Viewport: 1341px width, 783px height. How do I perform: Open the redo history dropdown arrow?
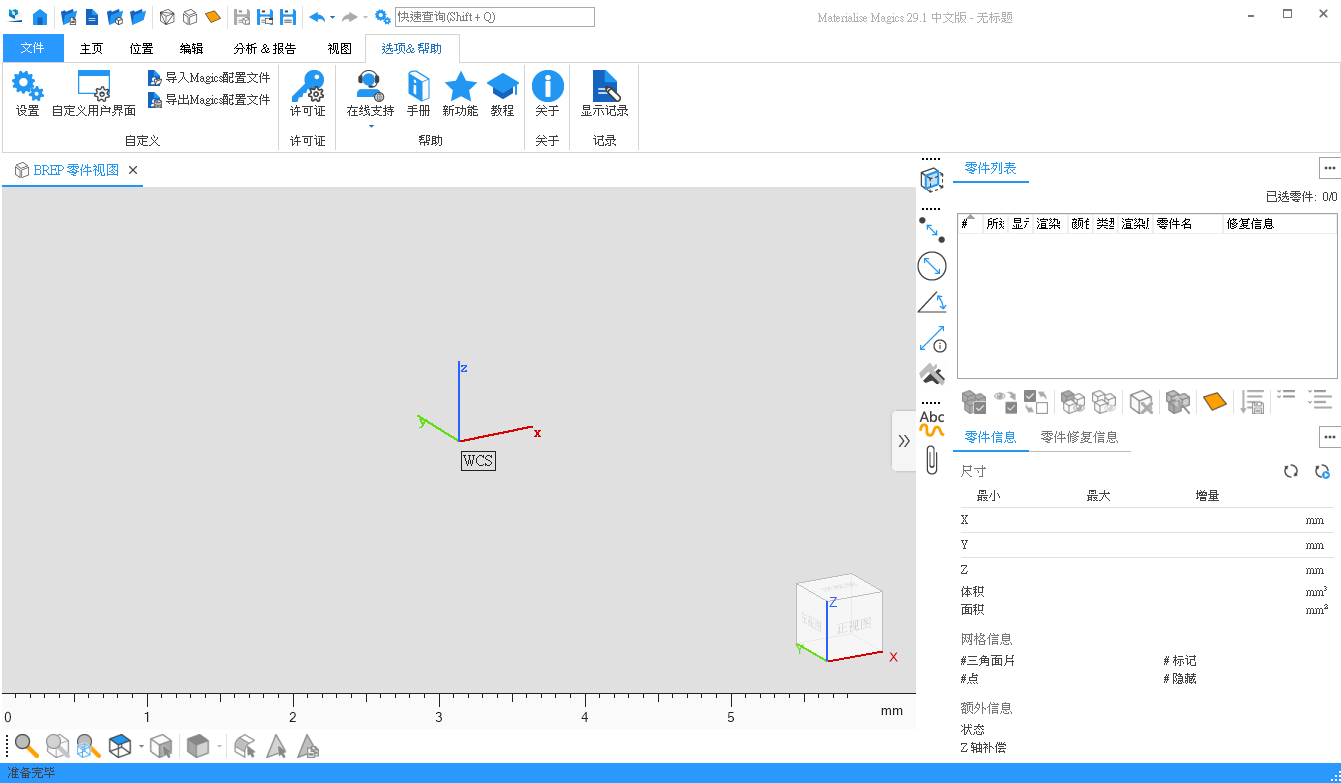click(365, 17)
